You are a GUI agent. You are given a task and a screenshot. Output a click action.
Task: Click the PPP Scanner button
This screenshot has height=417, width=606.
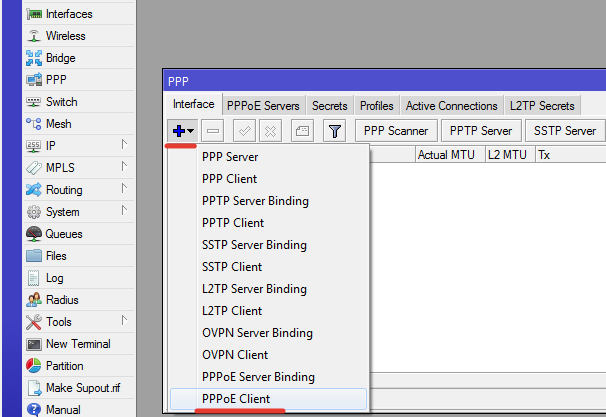coord(396,131)
